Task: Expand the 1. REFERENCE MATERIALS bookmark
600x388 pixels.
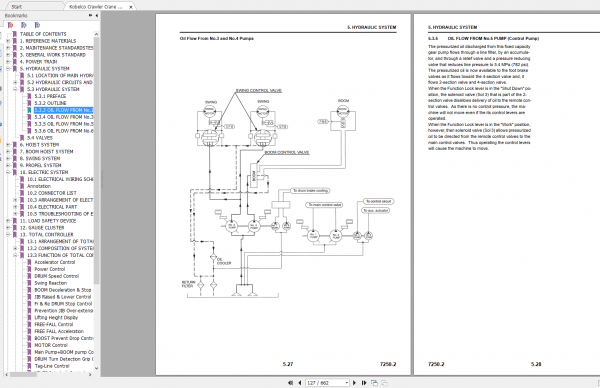Action: pos(8,41)
